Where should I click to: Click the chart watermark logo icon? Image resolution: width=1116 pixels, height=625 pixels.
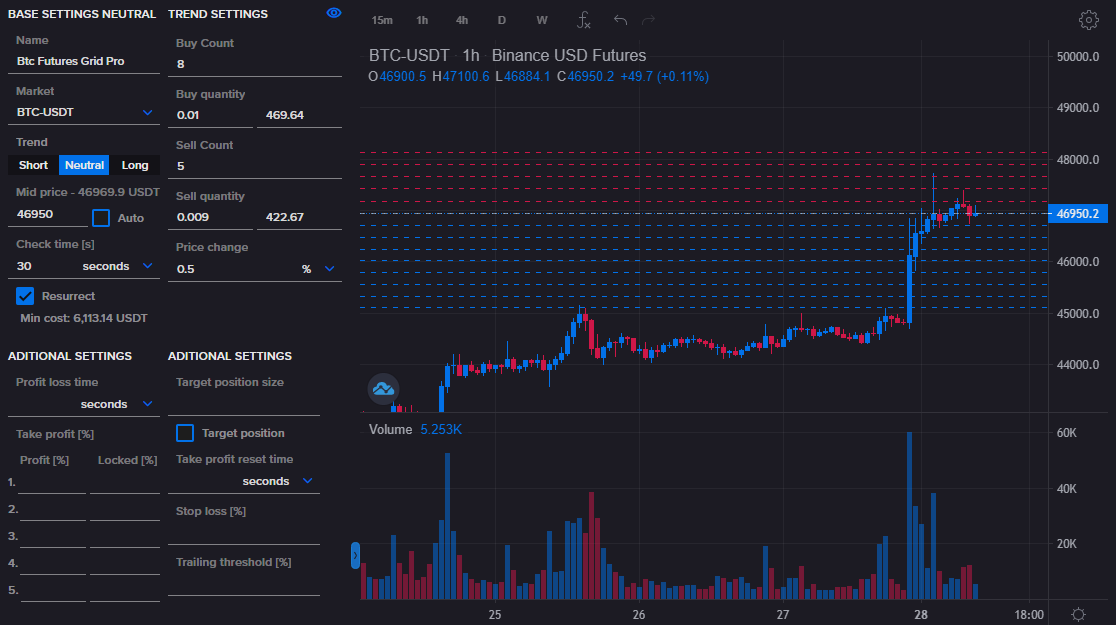383,389
